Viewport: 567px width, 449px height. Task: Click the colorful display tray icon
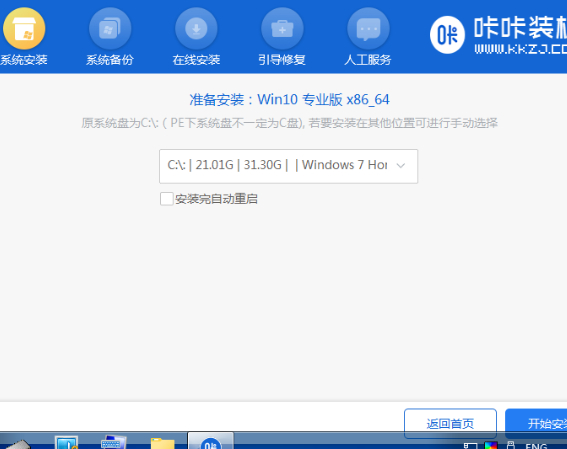pyautogui.click(x=491, y=445)
